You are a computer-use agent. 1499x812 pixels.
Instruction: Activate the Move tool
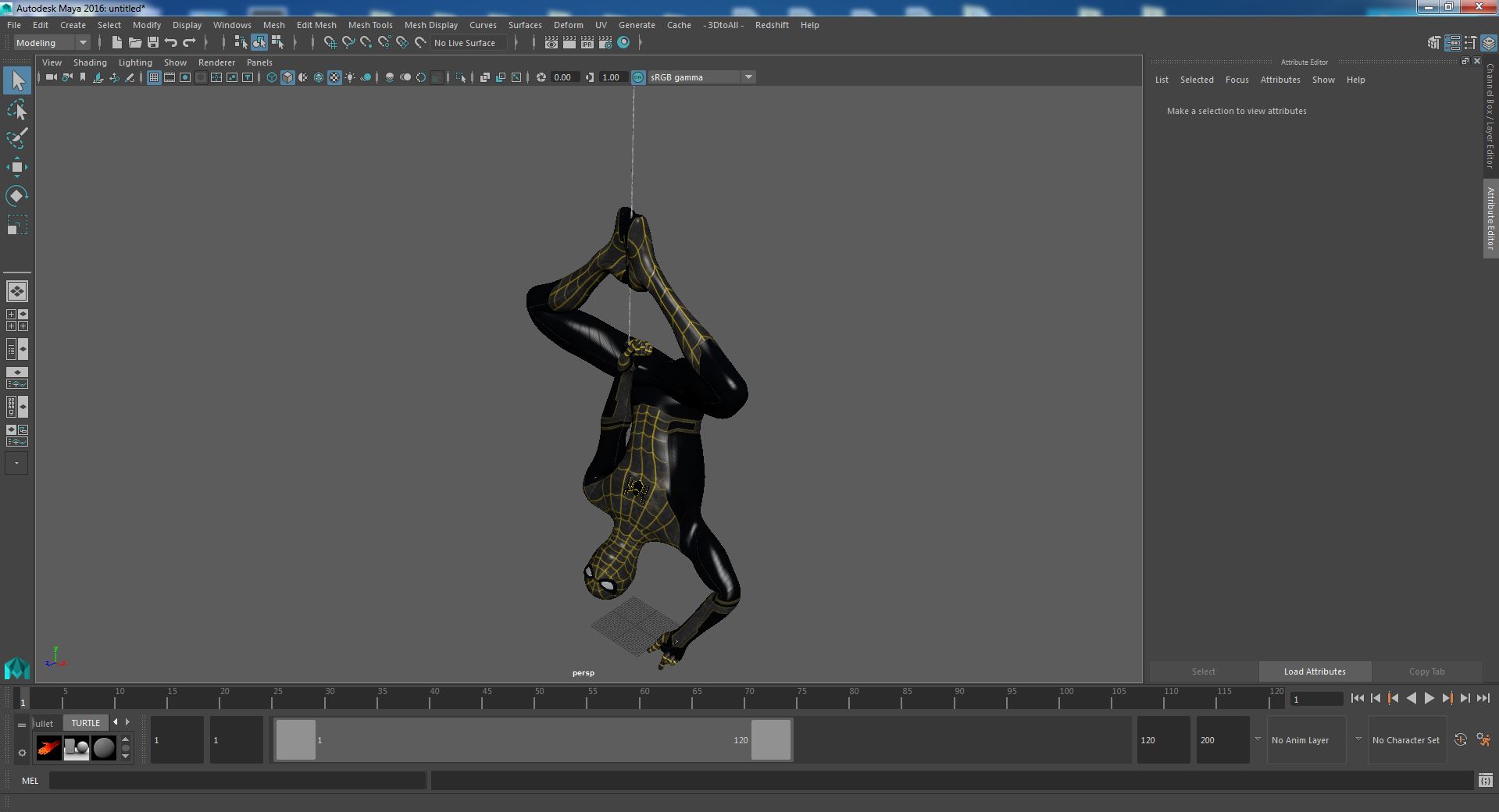[17, 167]
